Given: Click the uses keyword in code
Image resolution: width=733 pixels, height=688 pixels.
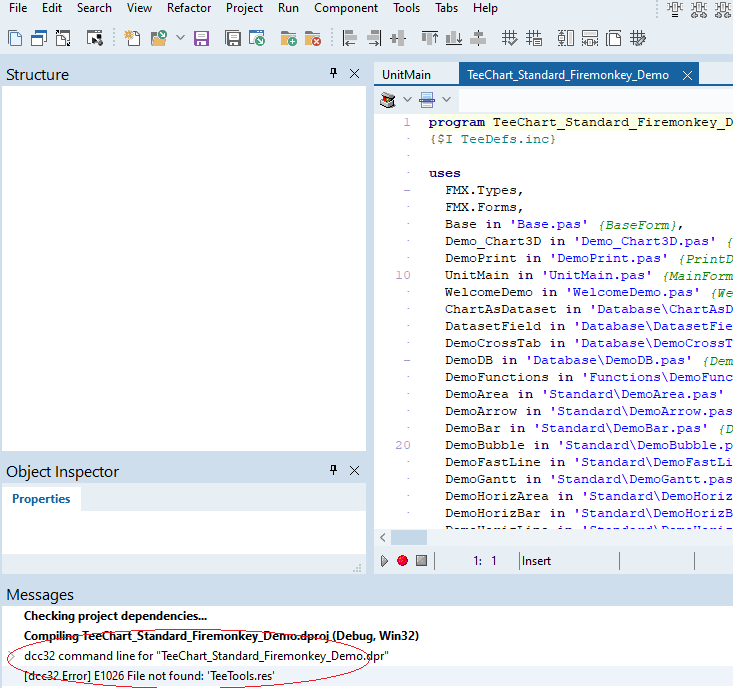Looking at the screenshot, I should tap(445, 173).
